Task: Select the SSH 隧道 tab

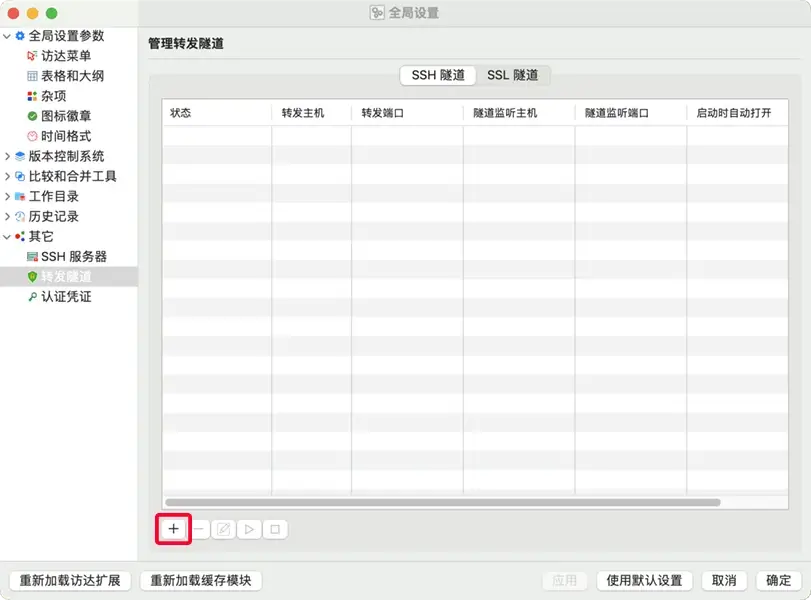Action: [x=437, y=74]
